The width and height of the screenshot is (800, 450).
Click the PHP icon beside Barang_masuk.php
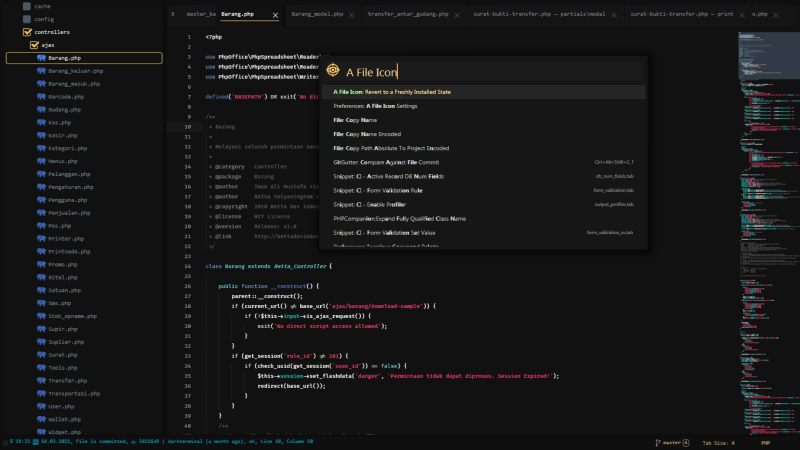tap(41, 84)
